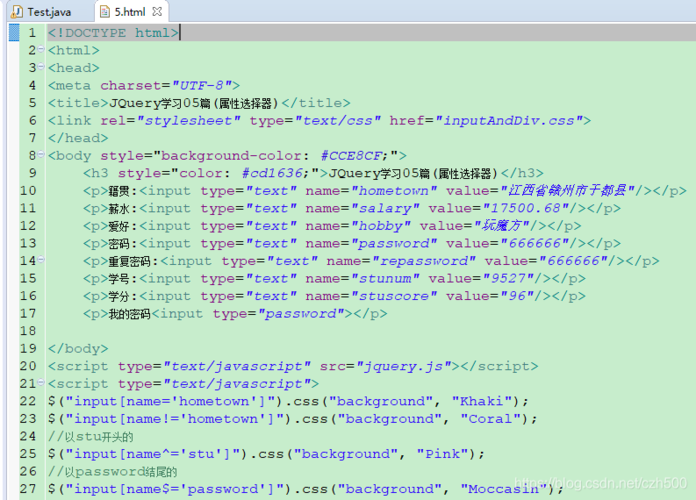
Task: Click the #cd1636 color value on line 9
Action: pyautogui.click(x=272, y=173)
